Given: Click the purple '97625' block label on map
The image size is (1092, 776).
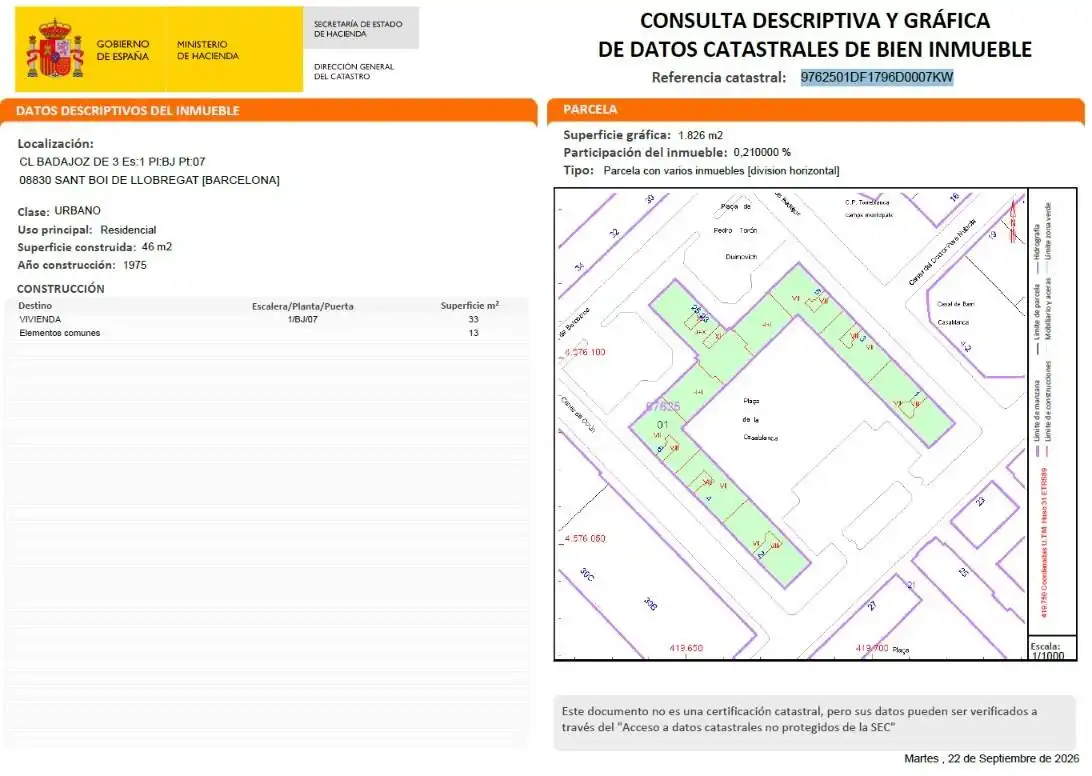Looking at the screenshot, I should (662, 406).
